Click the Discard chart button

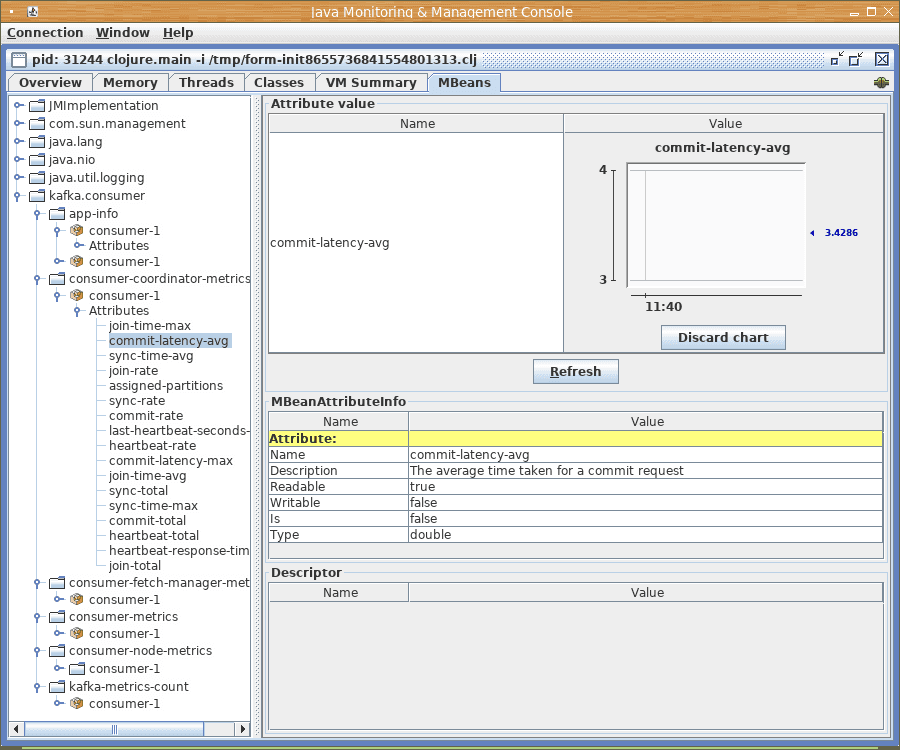pos(723,338)
